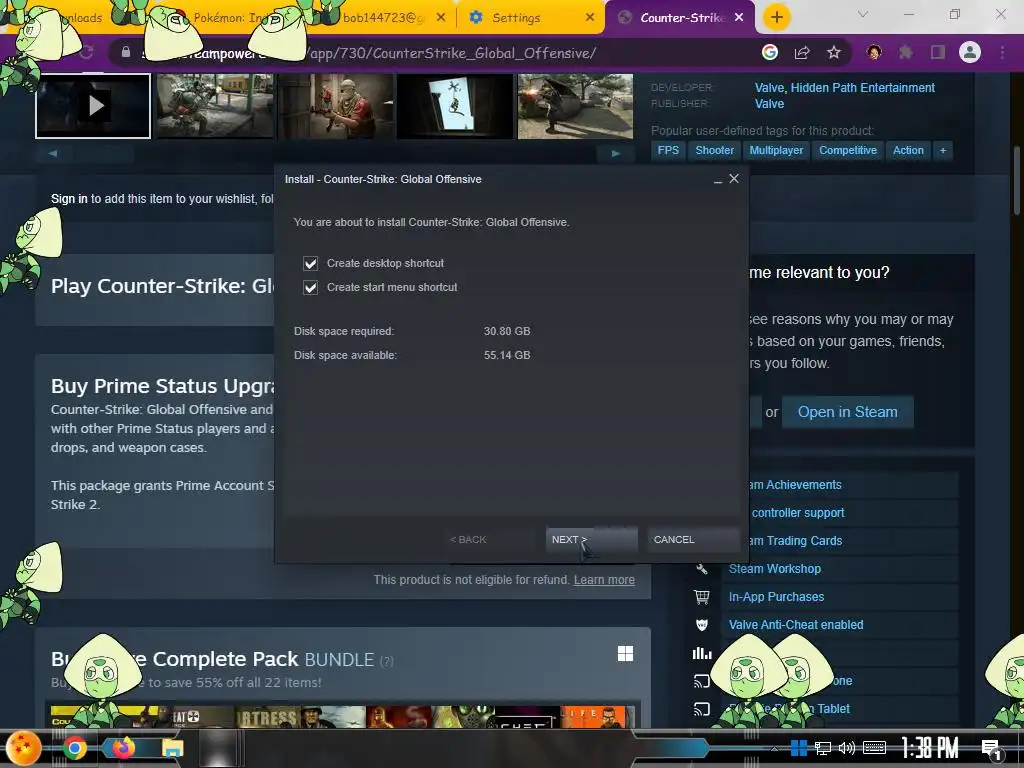Open a new browser tab
This screenshot has height=768, width=1024.
click(776, 18)
